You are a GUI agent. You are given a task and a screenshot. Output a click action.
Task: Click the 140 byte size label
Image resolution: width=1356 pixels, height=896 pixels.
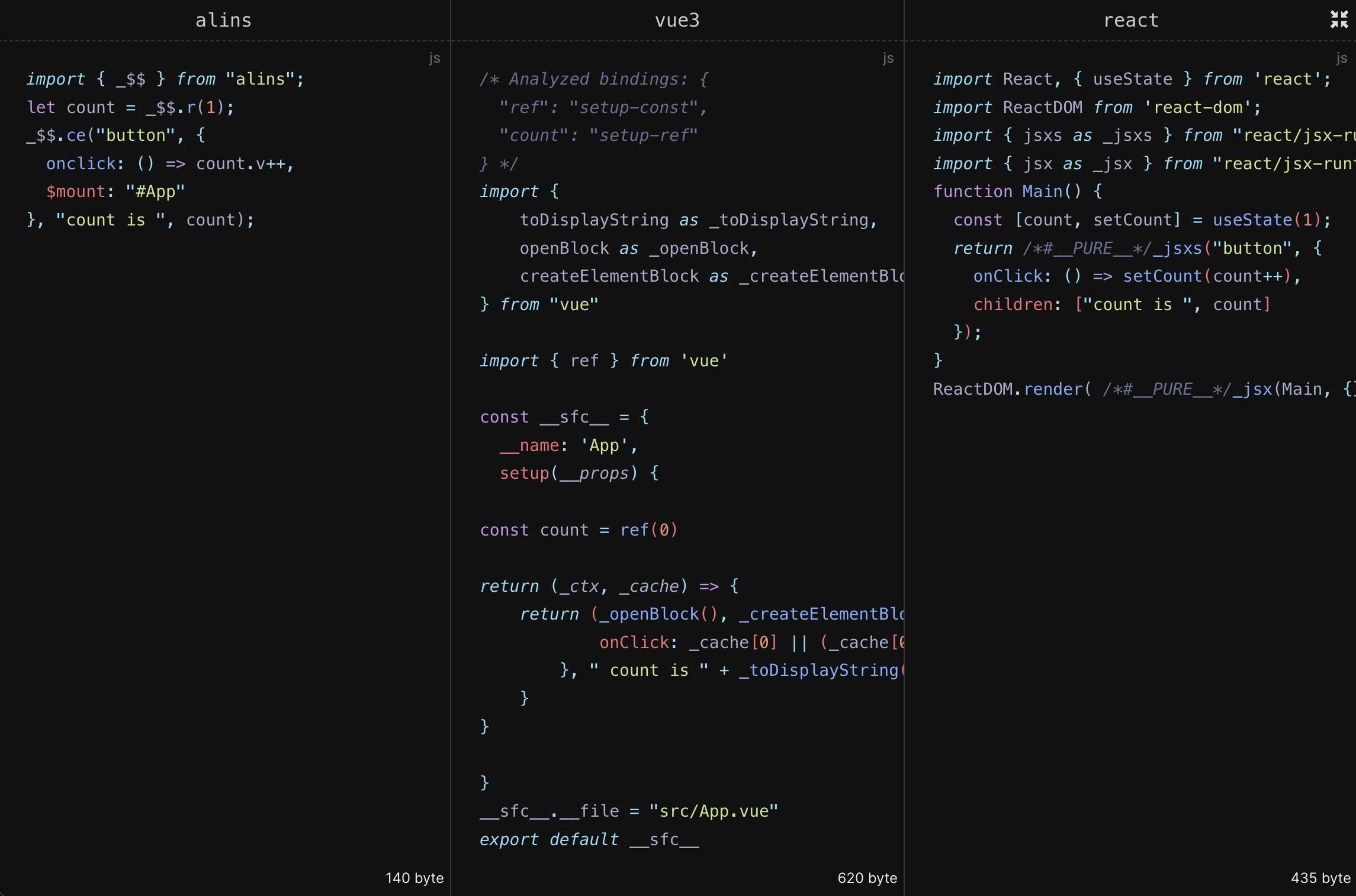tap(414, 878)
